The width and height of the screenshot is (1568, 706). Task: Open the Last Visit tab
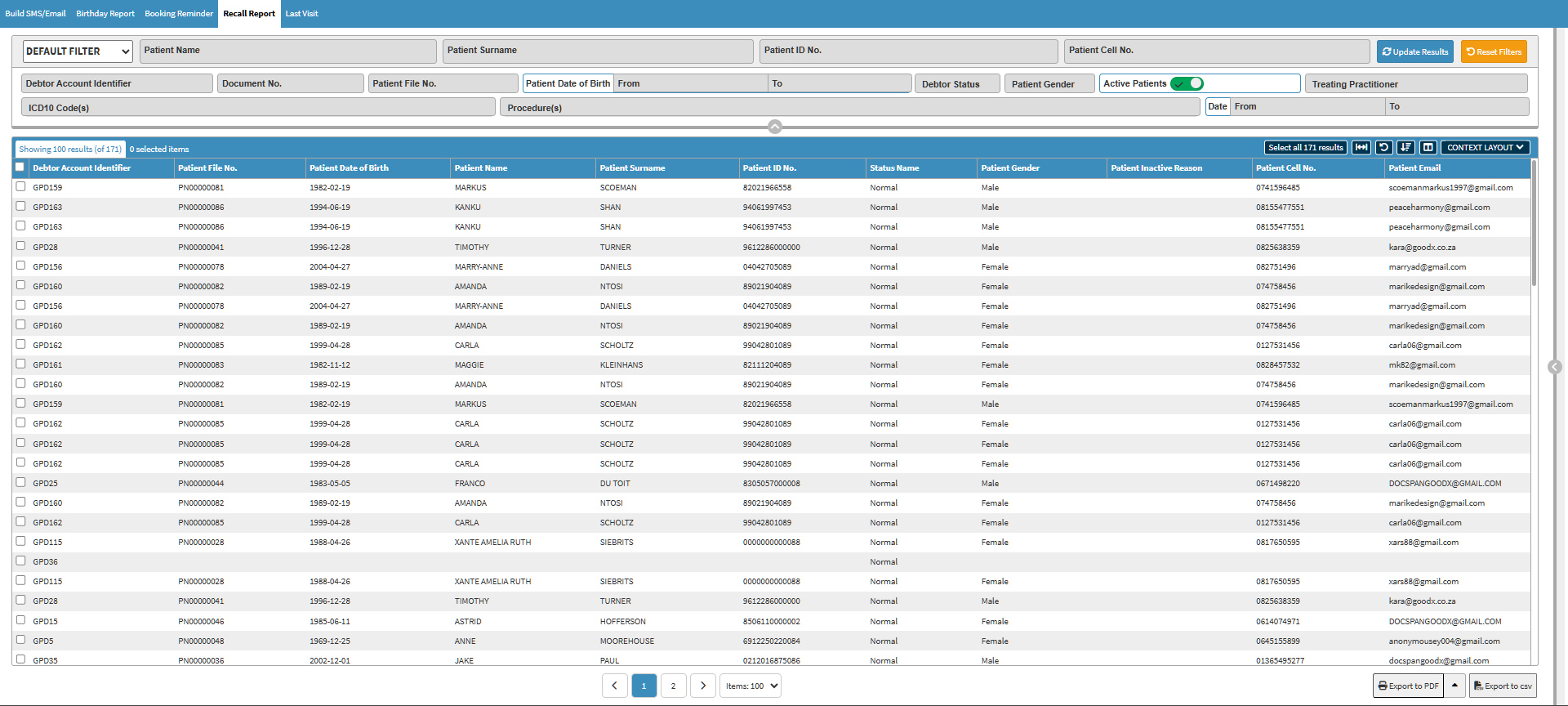coord(301,14)
